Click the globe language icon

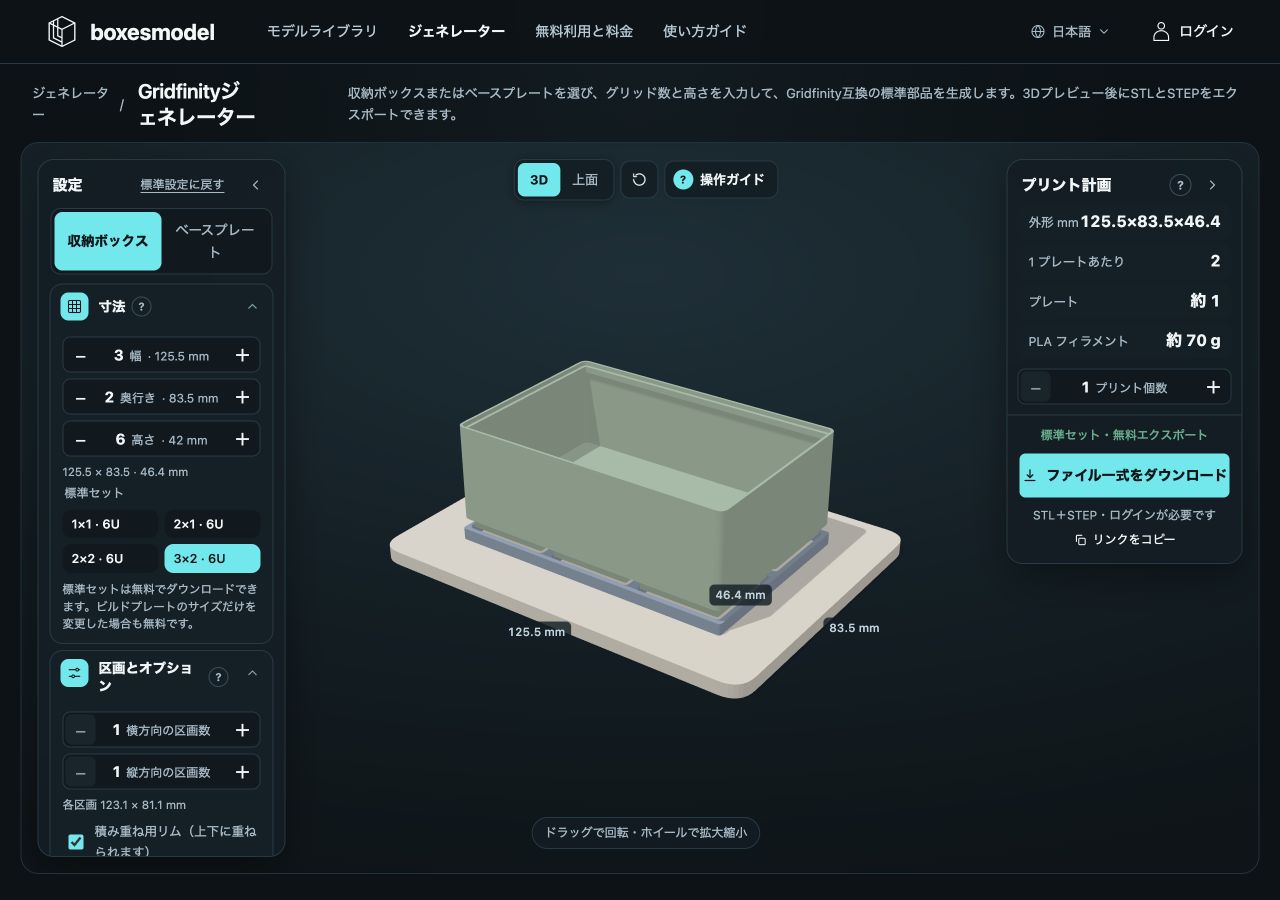pyautogui.click(x=1038, y=32)
